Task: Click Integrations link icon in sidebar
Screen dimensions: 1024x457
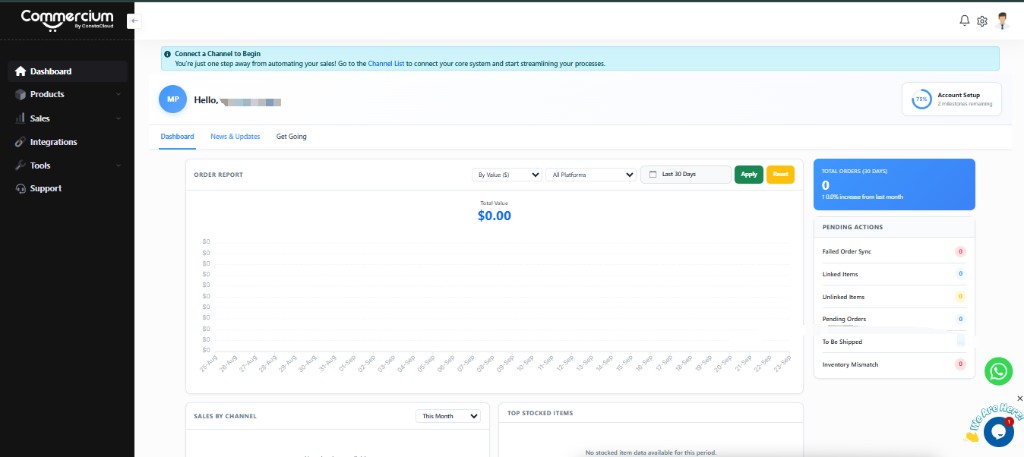Action: [x=20, y=142]
